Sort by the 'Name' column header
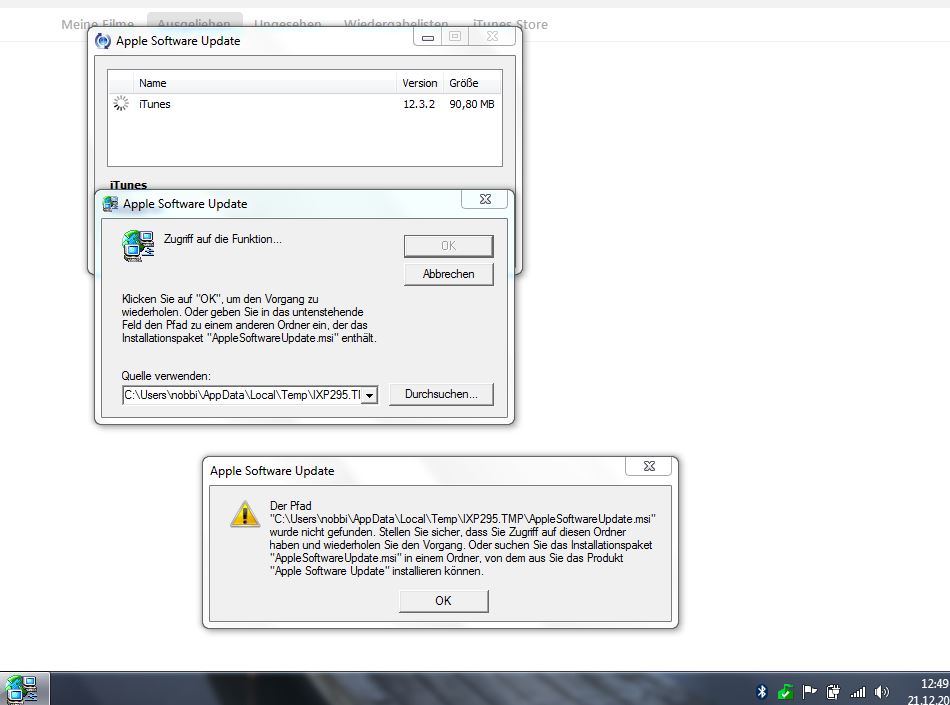The height and width of the screenshot is (705, 950). 264,83
